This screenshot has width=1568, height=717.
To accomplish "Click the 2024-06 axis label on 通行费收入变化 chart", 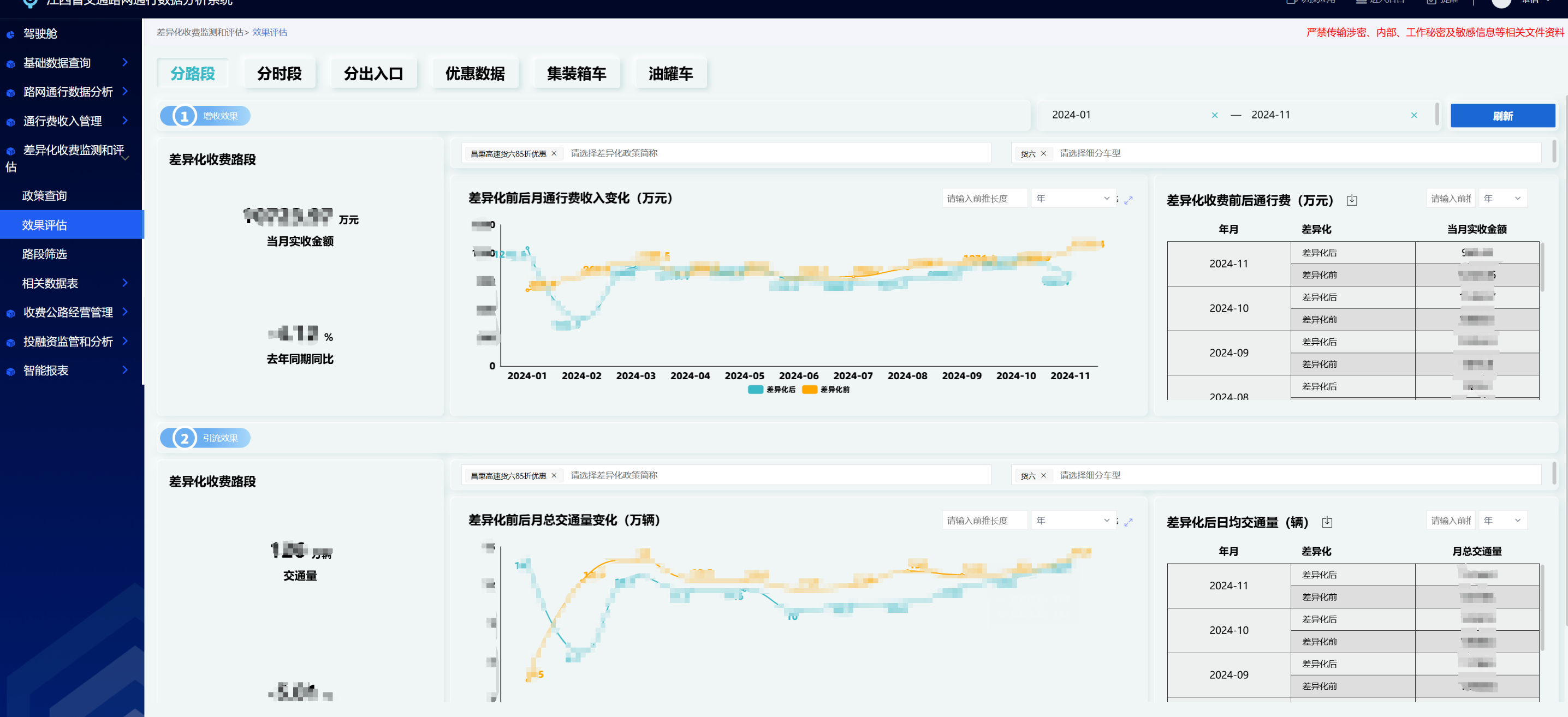I will [x=799, y=376].
